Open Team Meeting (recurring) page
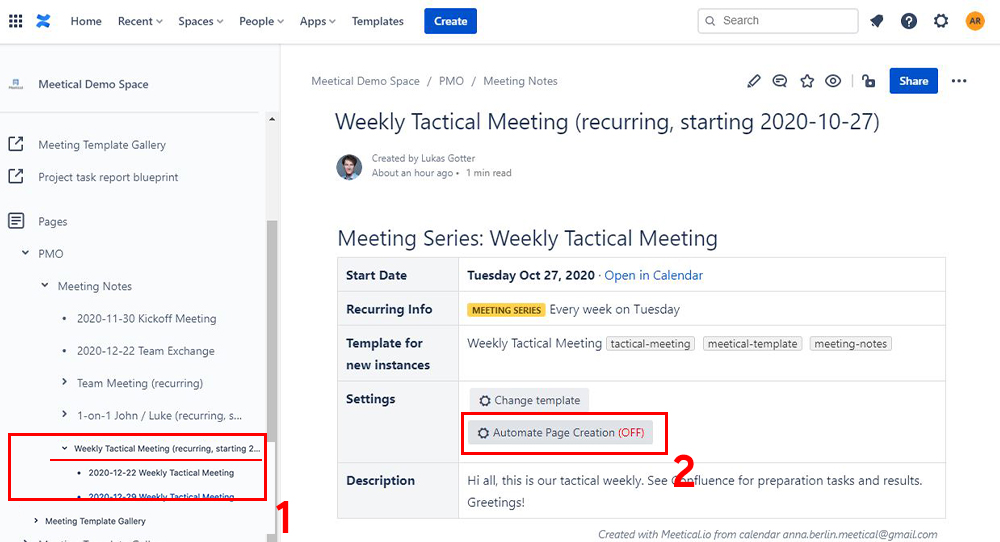Screen dimensions: 1000x542 (140, 383)
